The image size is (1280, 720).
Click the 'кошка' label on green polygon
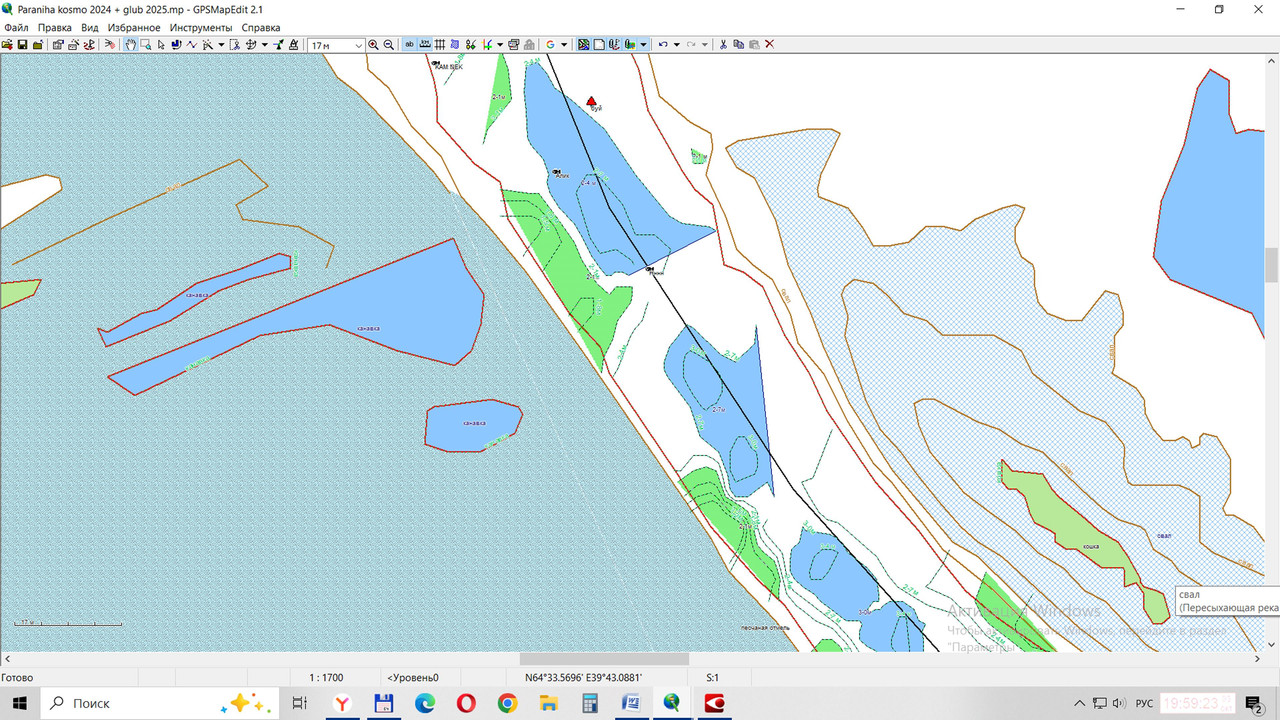point(1091,547)
